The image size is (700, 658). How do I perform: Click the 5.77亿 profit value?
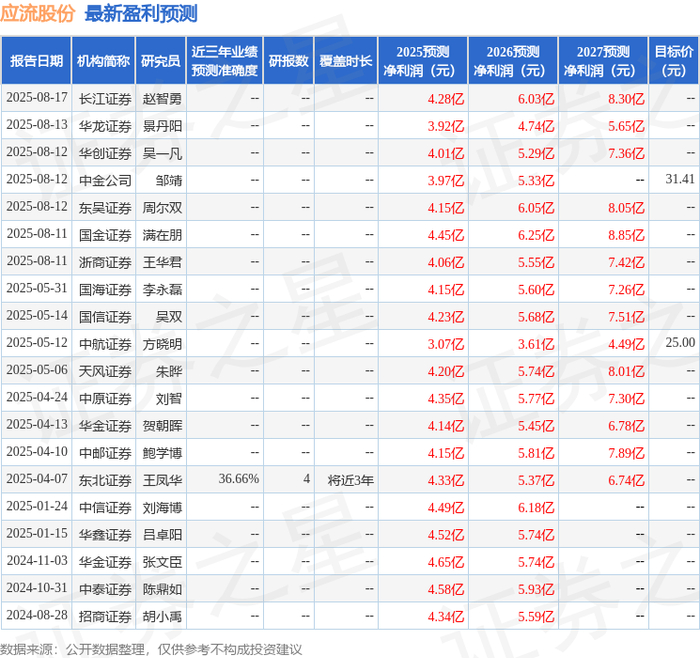tap(536, 398)
